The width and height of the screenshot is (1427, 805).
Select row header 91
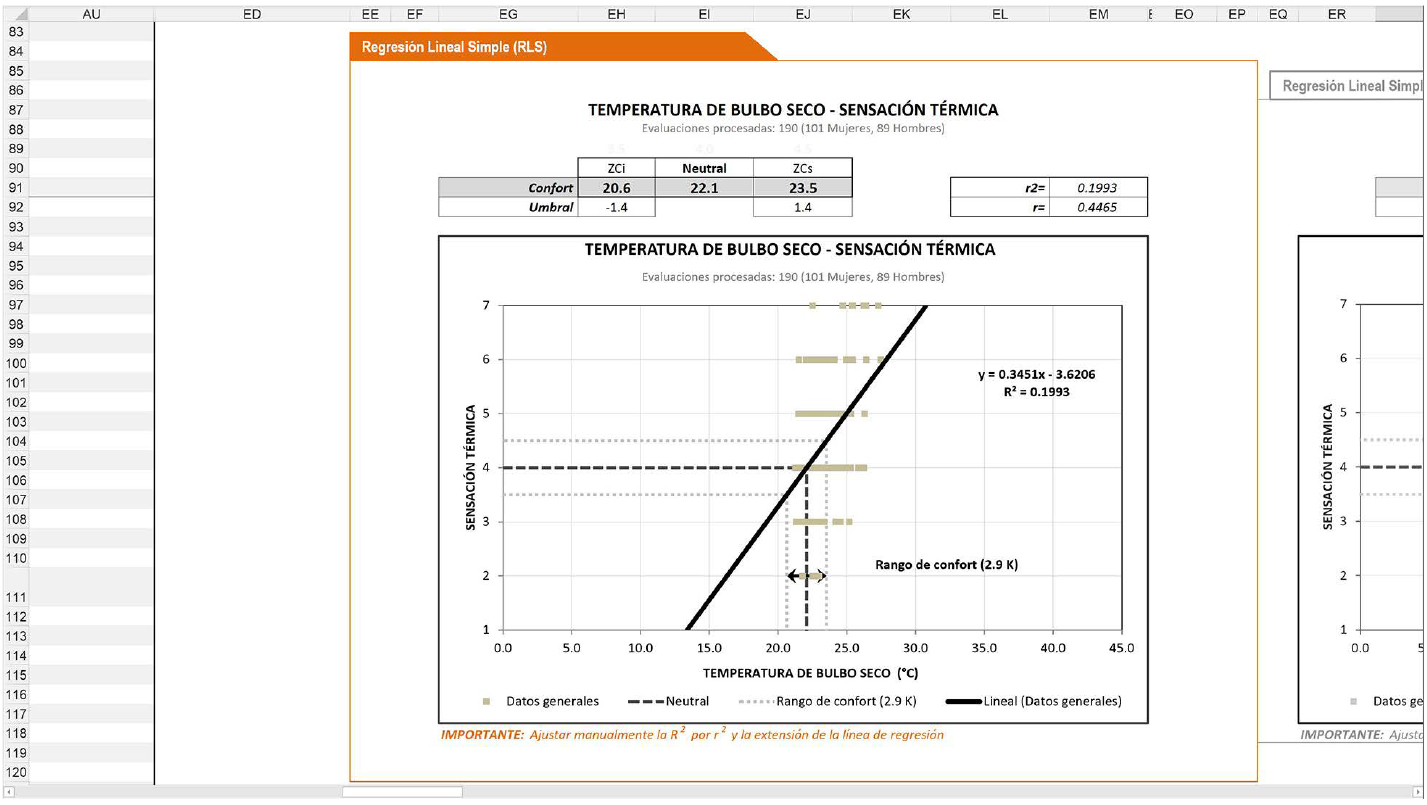16,188
